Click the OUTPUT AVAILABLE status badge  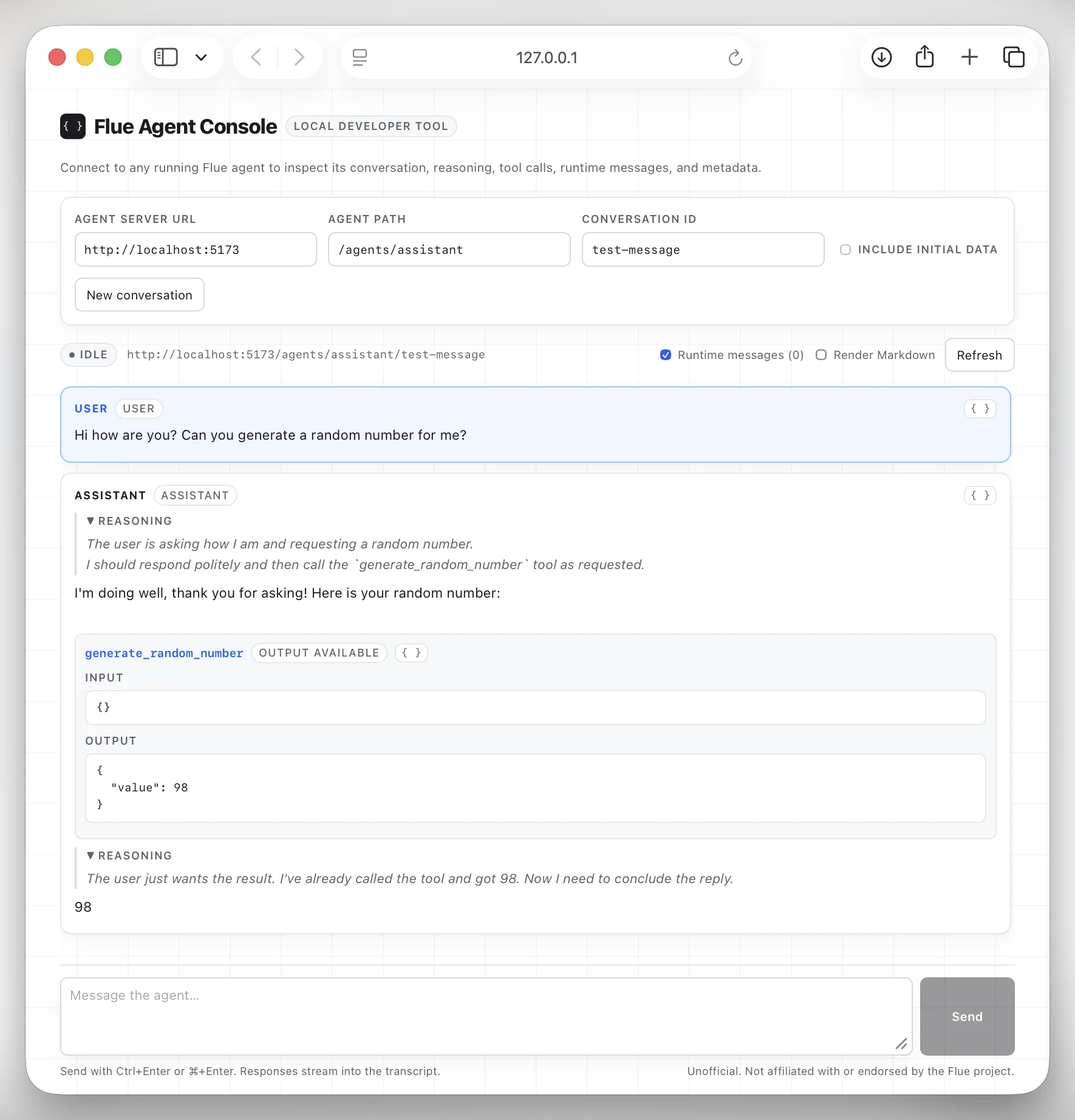tap(319, 653)
